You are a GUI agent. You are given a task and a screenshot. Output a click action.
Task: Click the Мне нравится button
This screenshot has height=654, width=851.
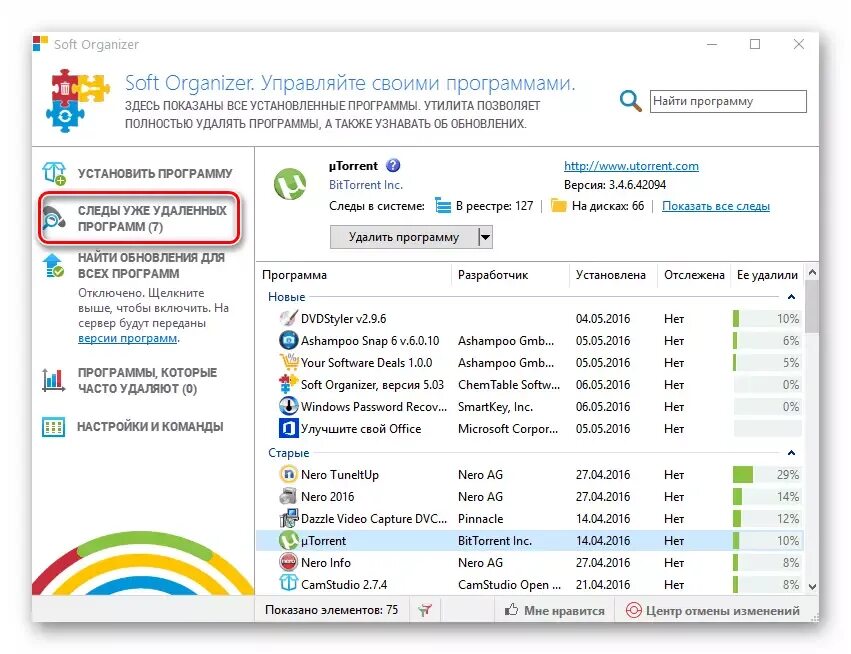tap(554, 611)
